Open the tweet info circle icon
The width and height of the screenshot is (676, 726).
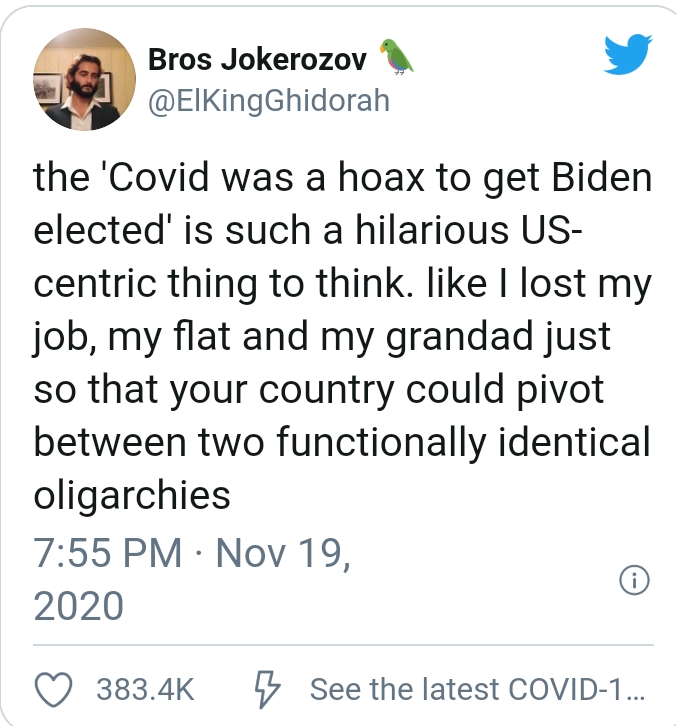[635, 580]
